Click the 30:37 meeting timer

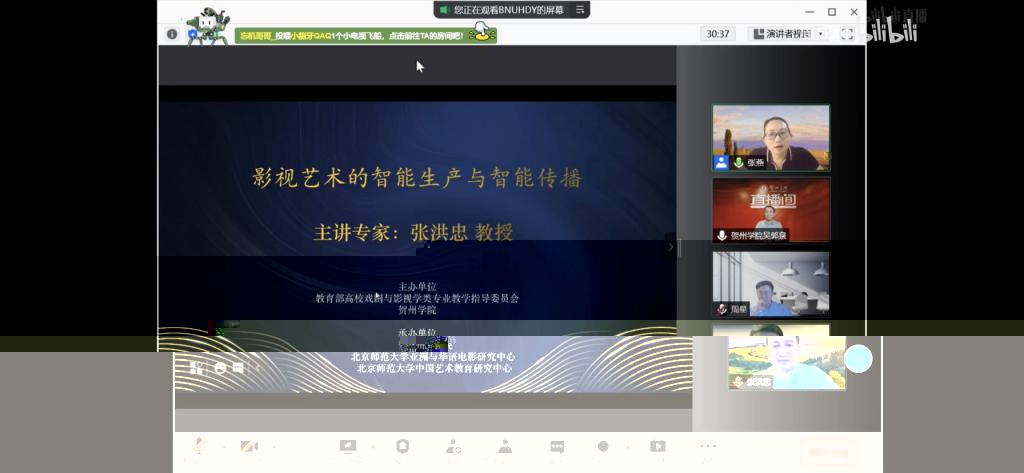pyautogui.click(x=718, y=34)
